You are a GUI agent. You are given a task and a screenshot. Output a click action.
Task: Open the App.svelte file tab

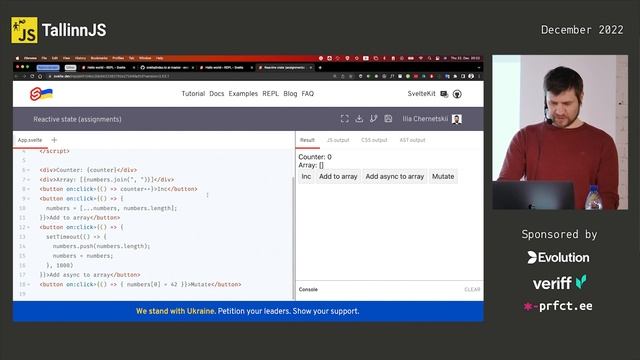click(30, 140)
